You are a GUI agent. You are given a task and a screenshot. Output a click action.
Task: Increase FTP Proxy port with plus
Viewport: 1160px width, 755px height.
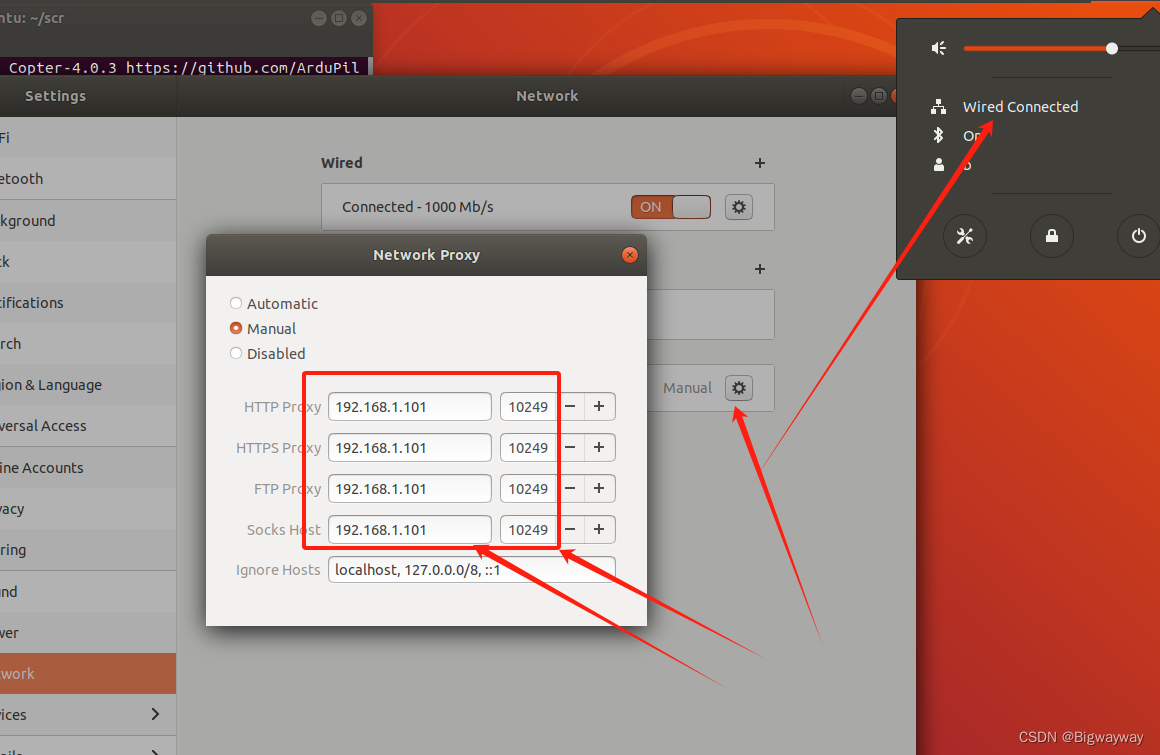599,489
